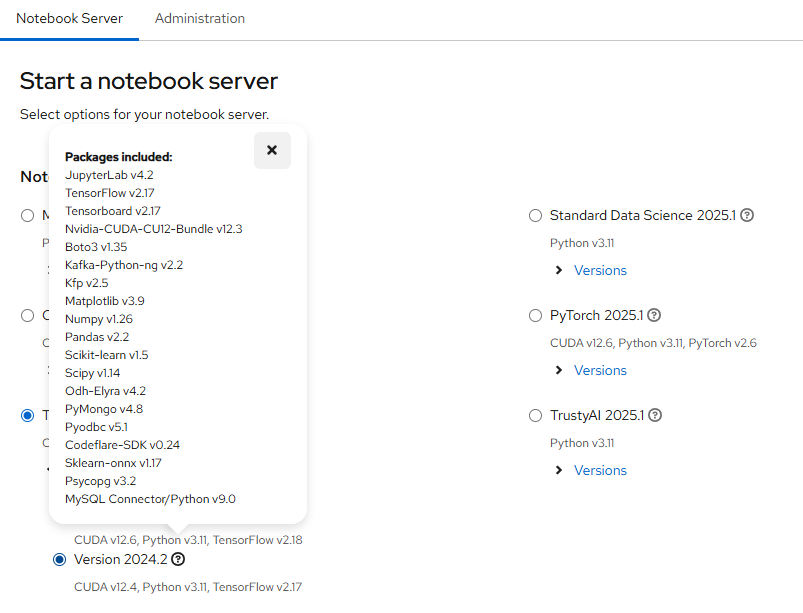The width and height of the screenshot is (803, 613).
Task: Open help icon next to PyTorch 2025.1
Action: pos(654,315)
